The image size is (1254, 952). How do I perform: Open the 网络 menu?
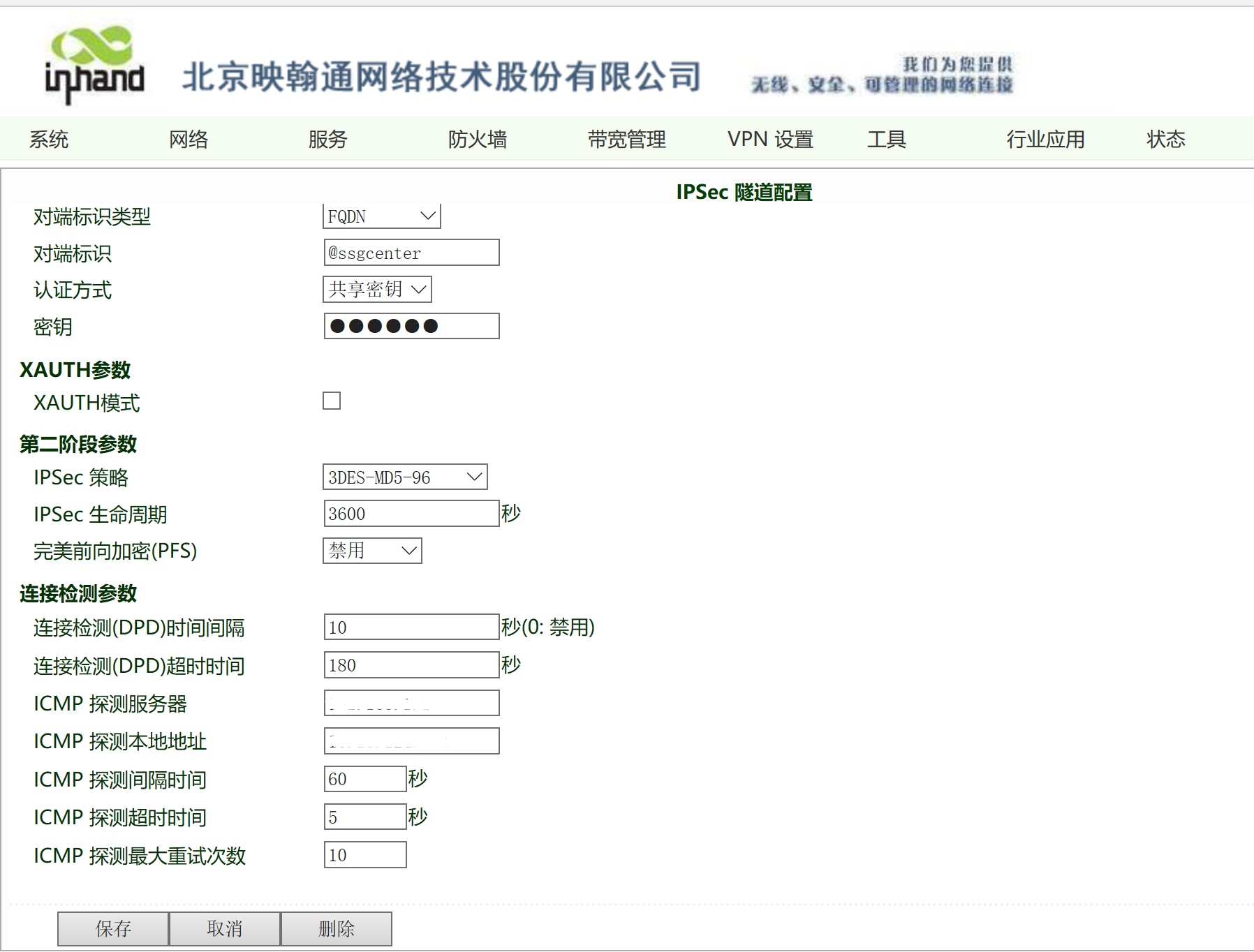point(189,140)
